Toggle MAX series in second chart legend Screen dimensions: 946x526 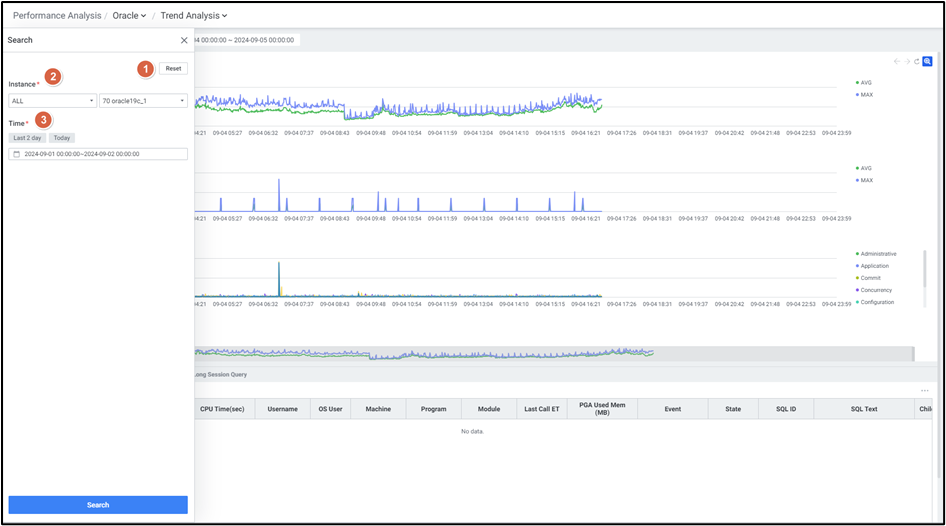tap(866, 180)
